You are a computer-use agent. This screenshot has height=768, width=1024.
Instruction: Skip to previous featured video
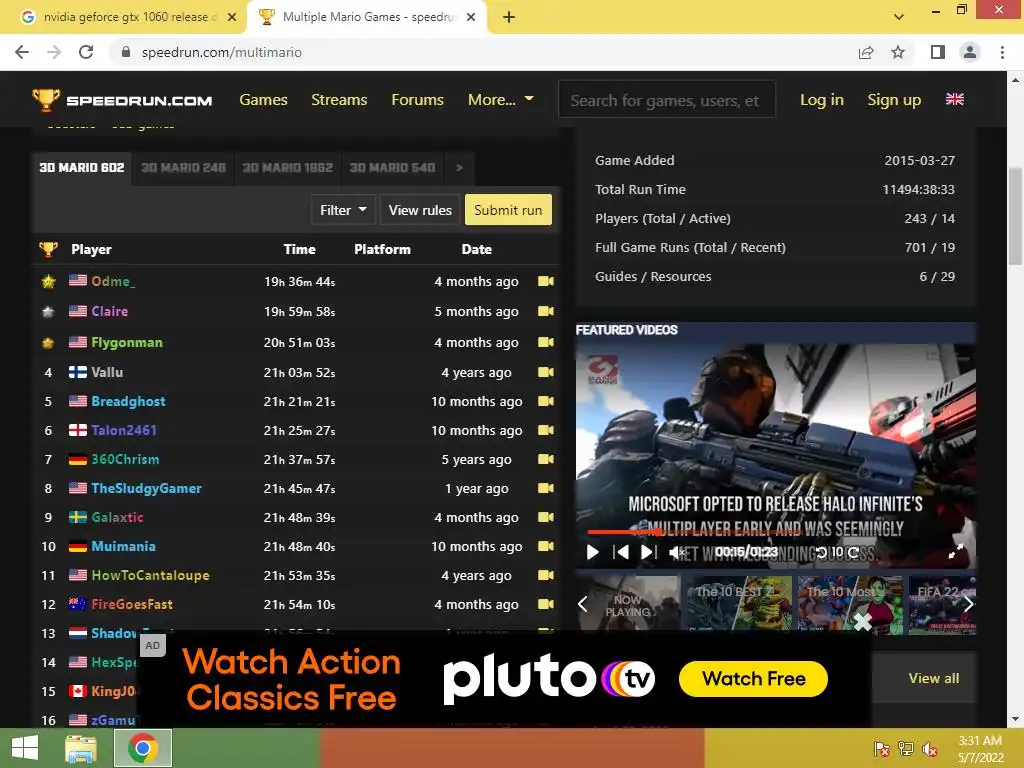point(621,552)
